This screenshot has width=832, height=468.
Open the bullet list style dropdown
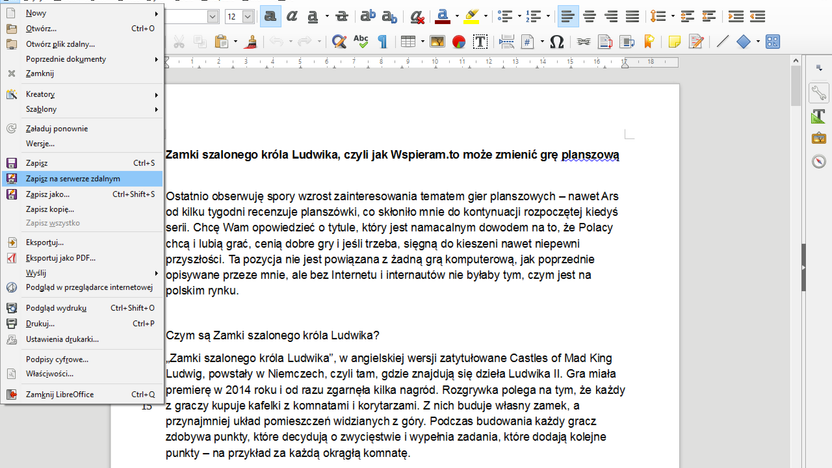click(519, 16)
